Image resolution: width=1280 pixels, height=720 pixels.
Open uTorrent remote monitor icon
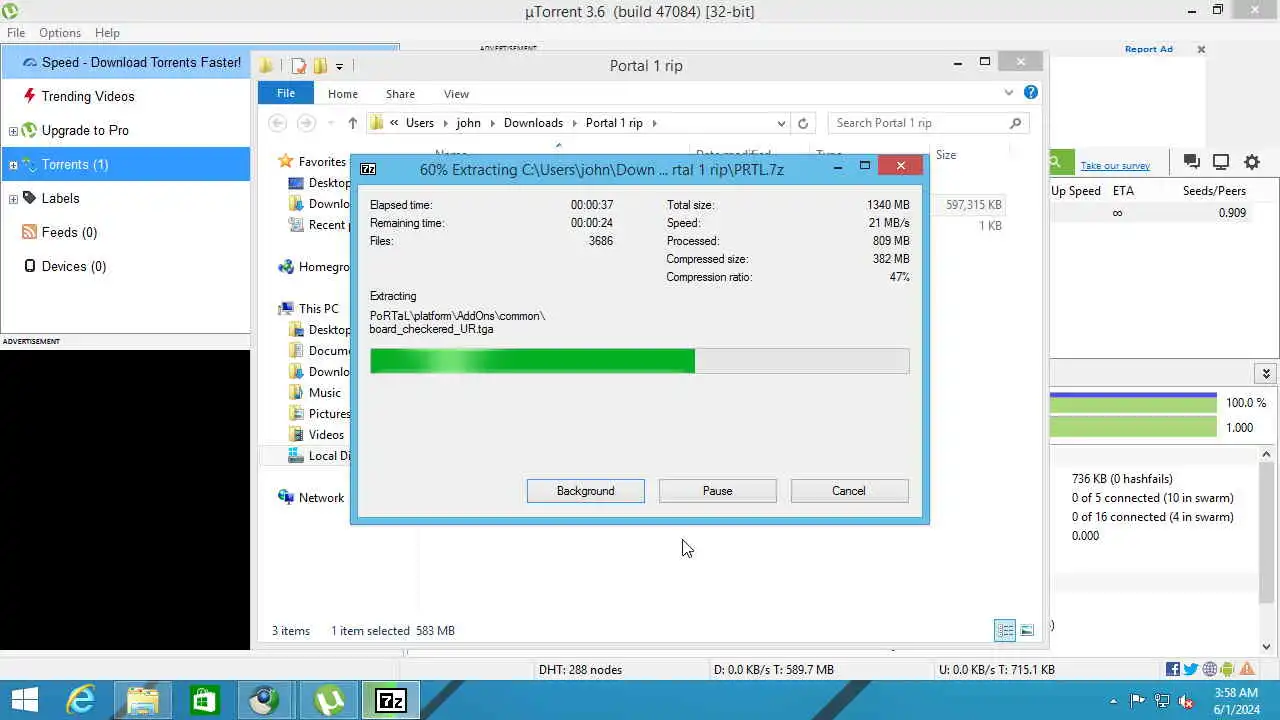click(x=1221, y=162)
